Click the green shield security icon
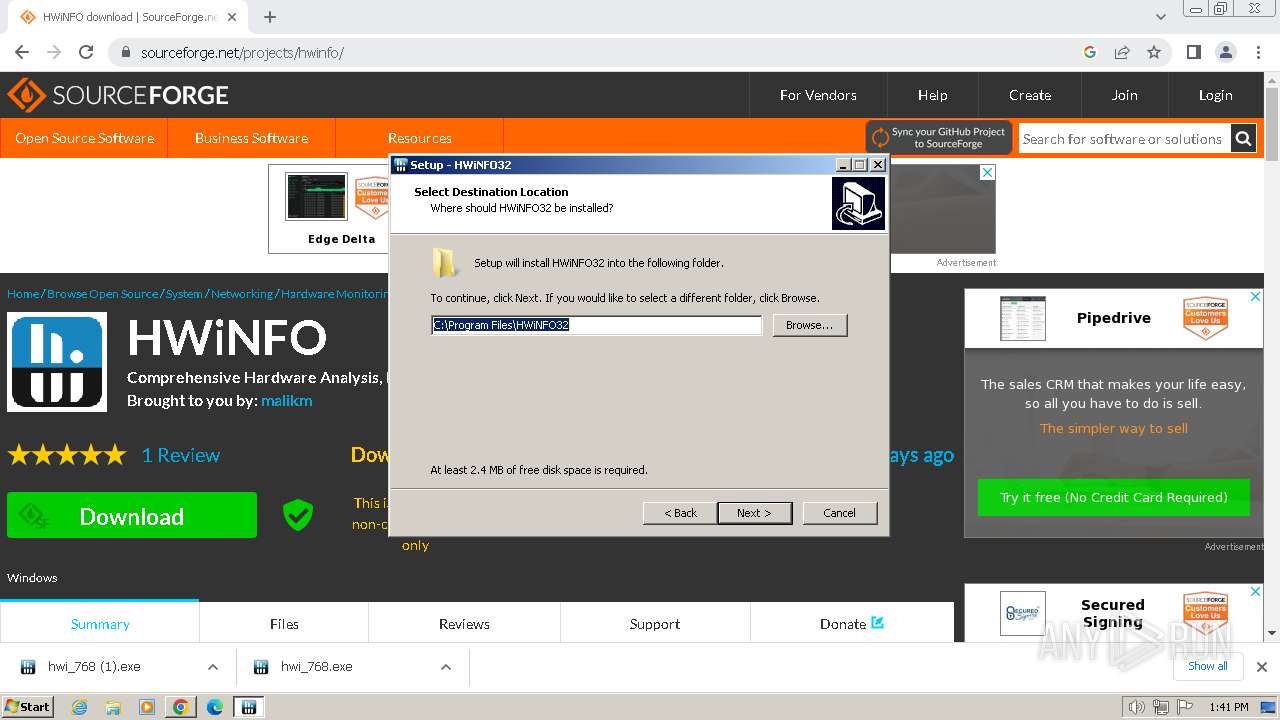The image size is (1280, 720). [298, 515]
